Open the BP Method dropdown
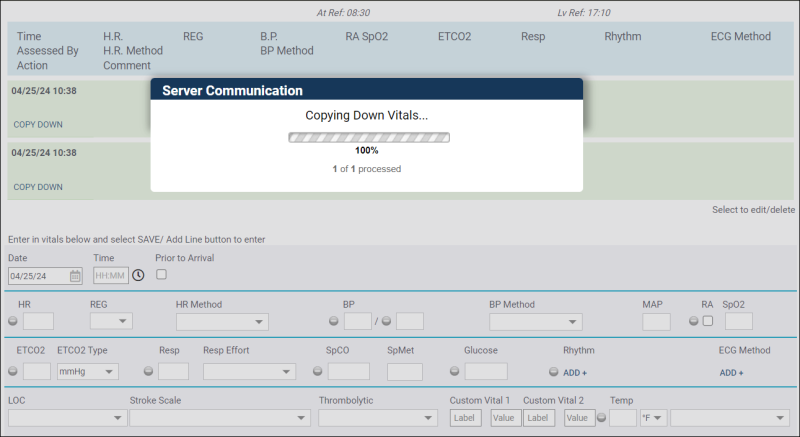Screen dimensions: 800x437 click(x=536, y=322)
